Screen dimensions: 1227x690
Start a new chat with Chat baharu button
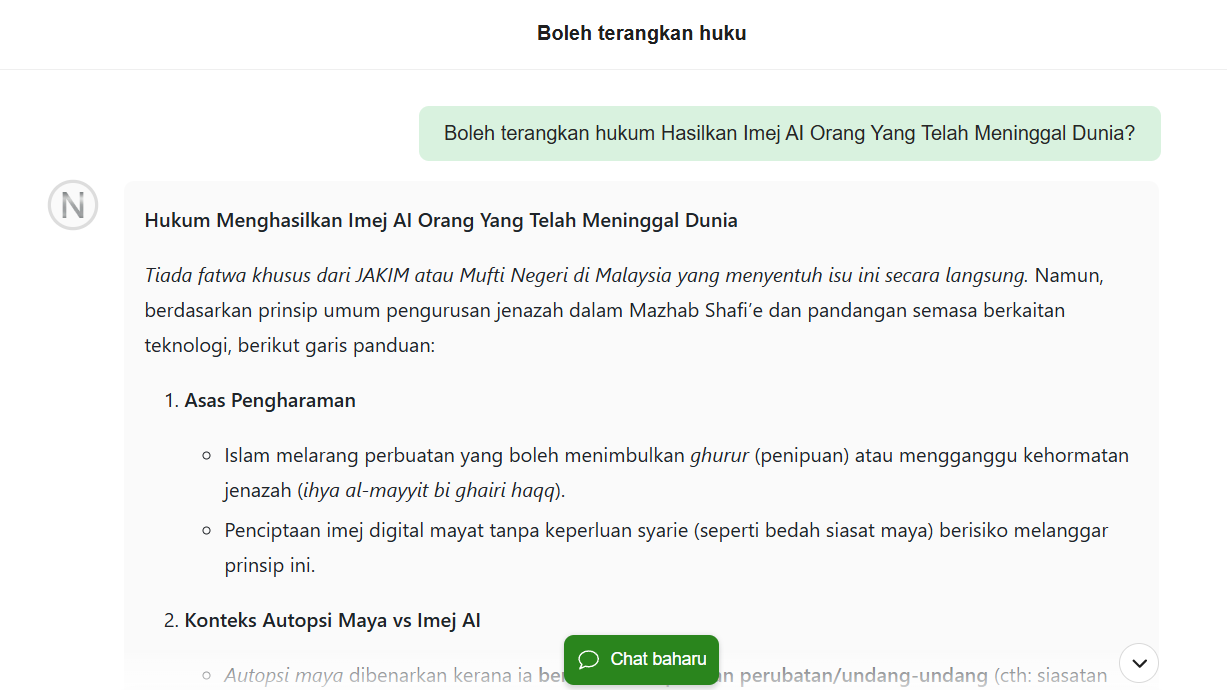click(641, 659)
